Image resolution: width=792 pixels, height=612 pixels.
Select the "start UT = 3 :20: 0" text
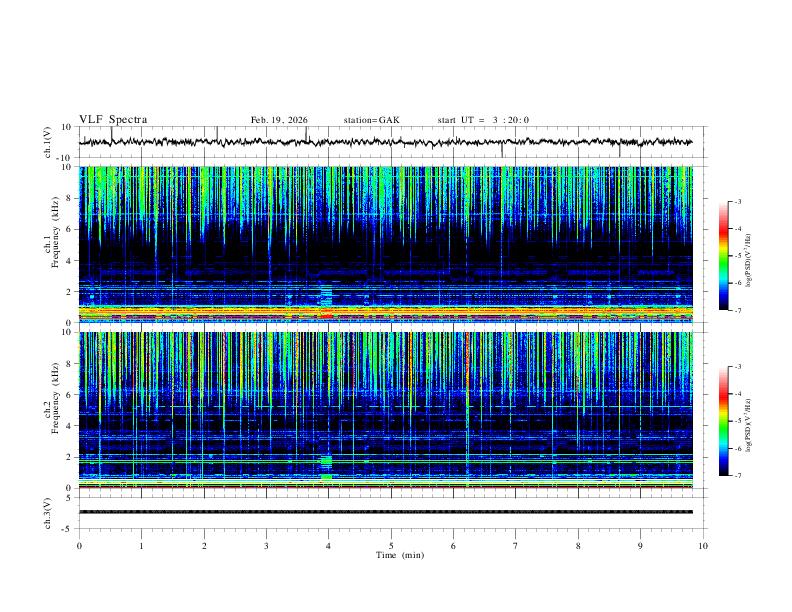pos(483,120)
